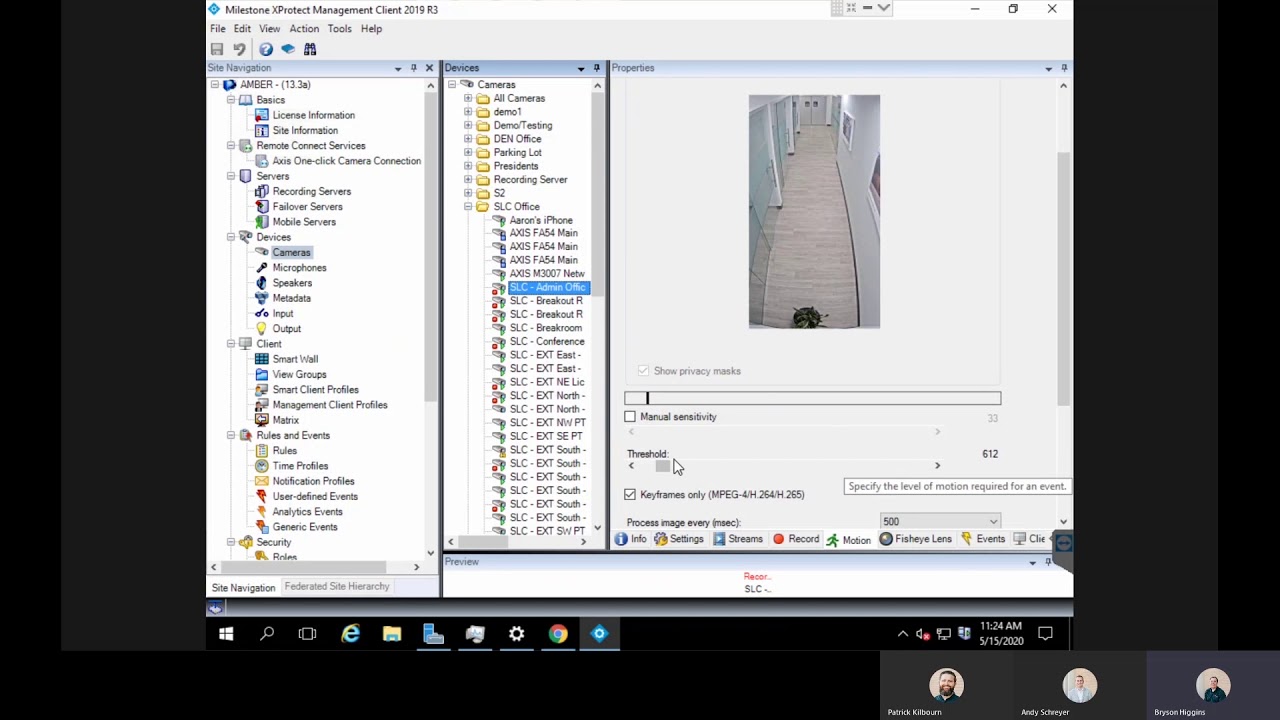Select the Output lightbulb icon

click(x=262, y=329)
